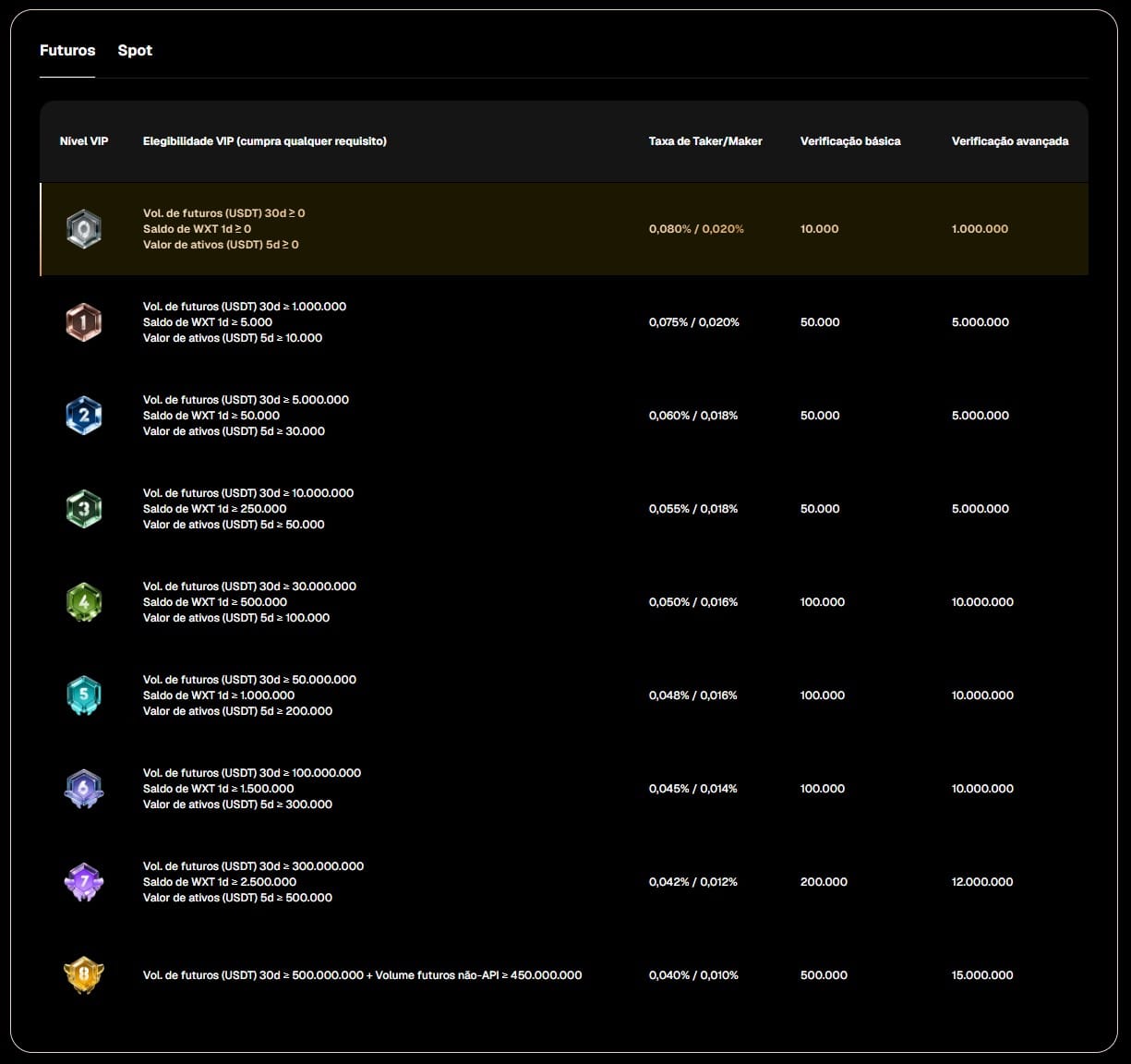Click advanced verification value 12.000.000
Image resolution: width=1131 pixels, height=1064 pixels.
pos(982,882)
